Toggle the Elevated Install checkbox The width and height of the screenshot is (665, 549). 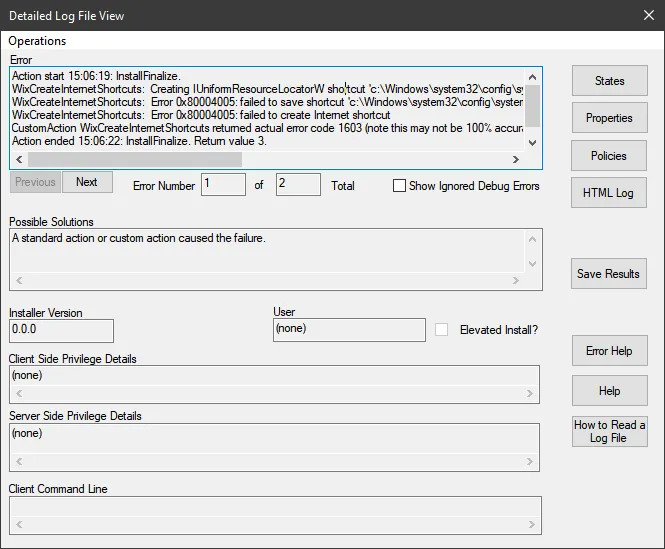point(441,330)
